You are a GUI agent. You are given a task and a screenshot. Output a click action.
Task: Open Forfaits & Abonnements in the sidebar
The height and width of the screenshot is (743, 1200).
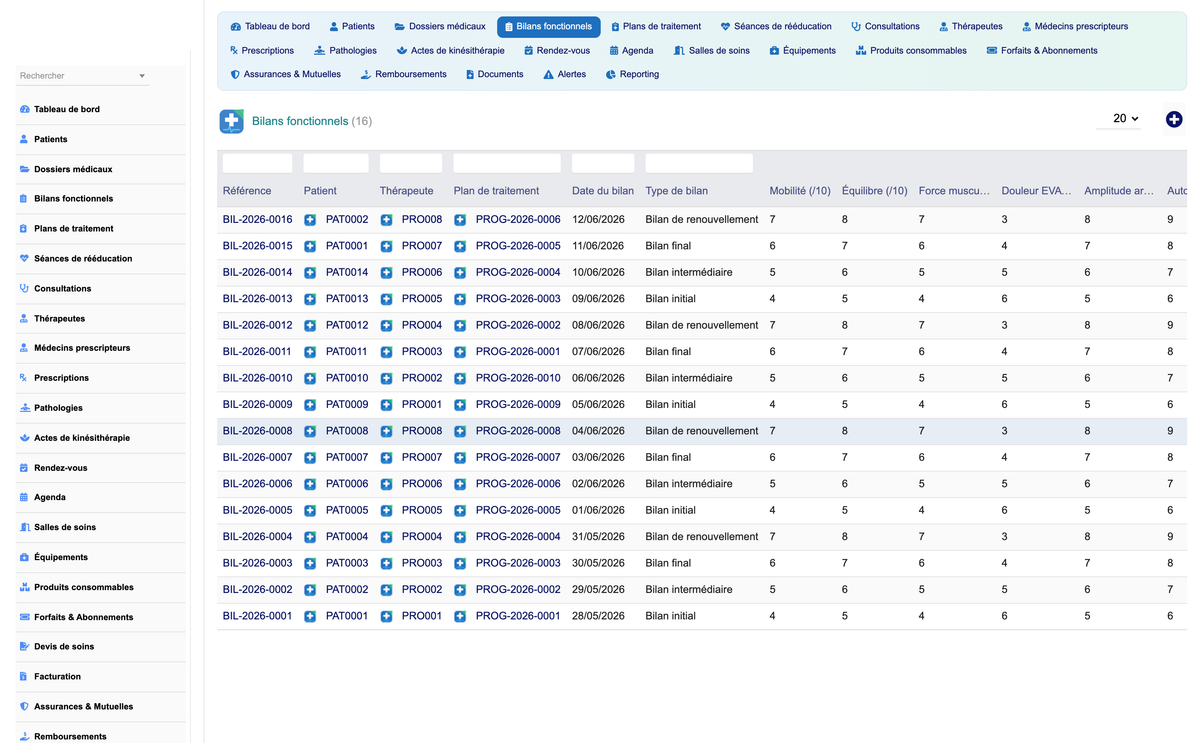(83, 617)
